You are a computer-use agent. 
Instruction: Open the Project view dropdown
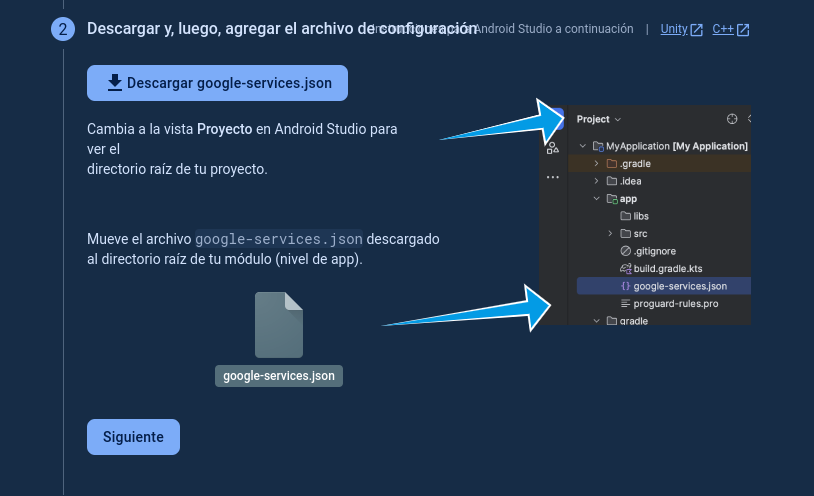(599, 119)
